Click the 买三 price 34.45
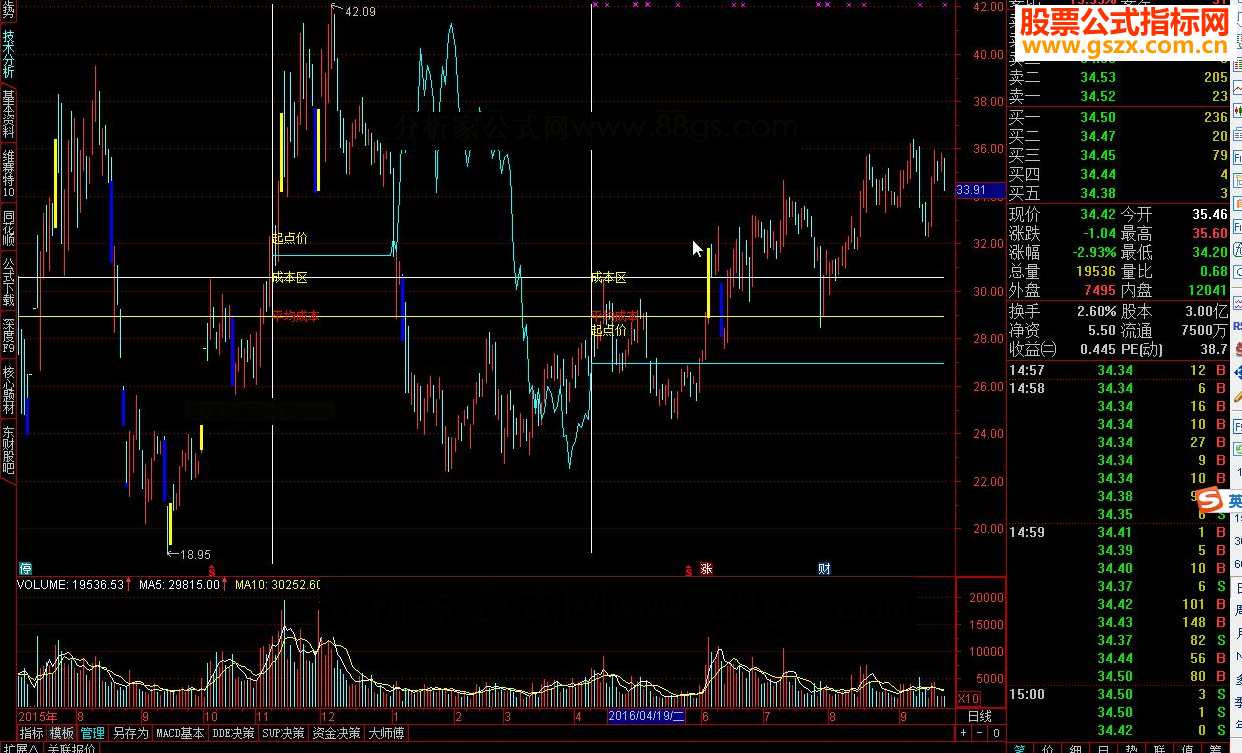This screenshot has width=1242, height=753. (x=1098, y=155)
